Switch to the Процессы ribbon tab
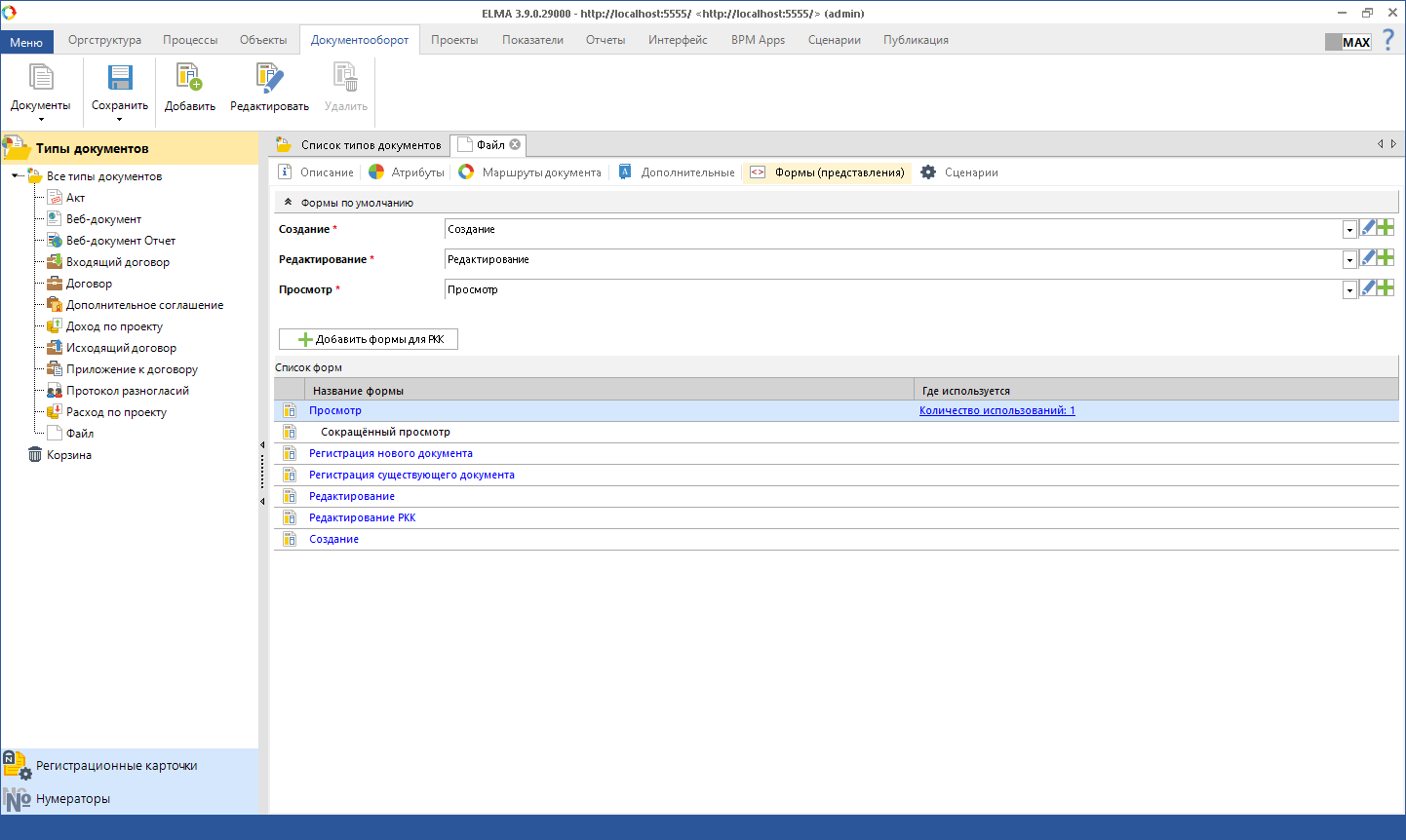The height and width of the screenshot is (840, 1406). (190, 40)
